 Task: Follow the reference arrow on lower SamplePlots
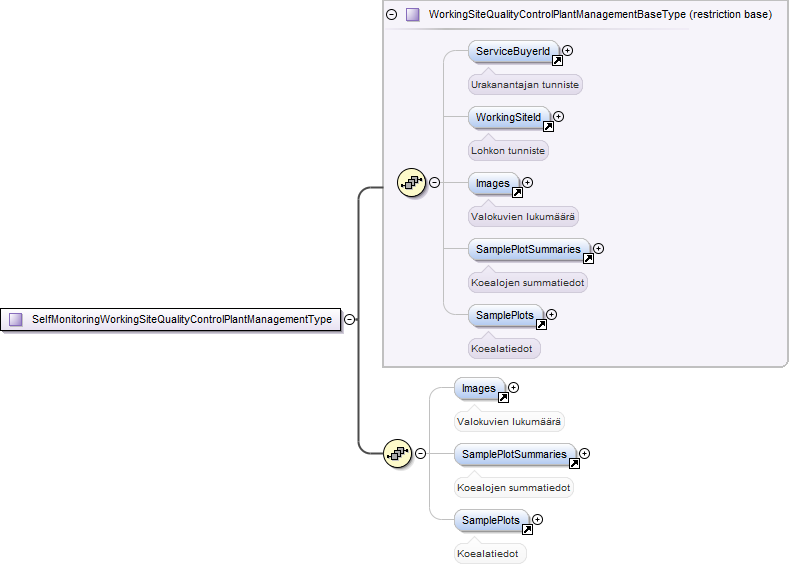click(x=527, y=529)
